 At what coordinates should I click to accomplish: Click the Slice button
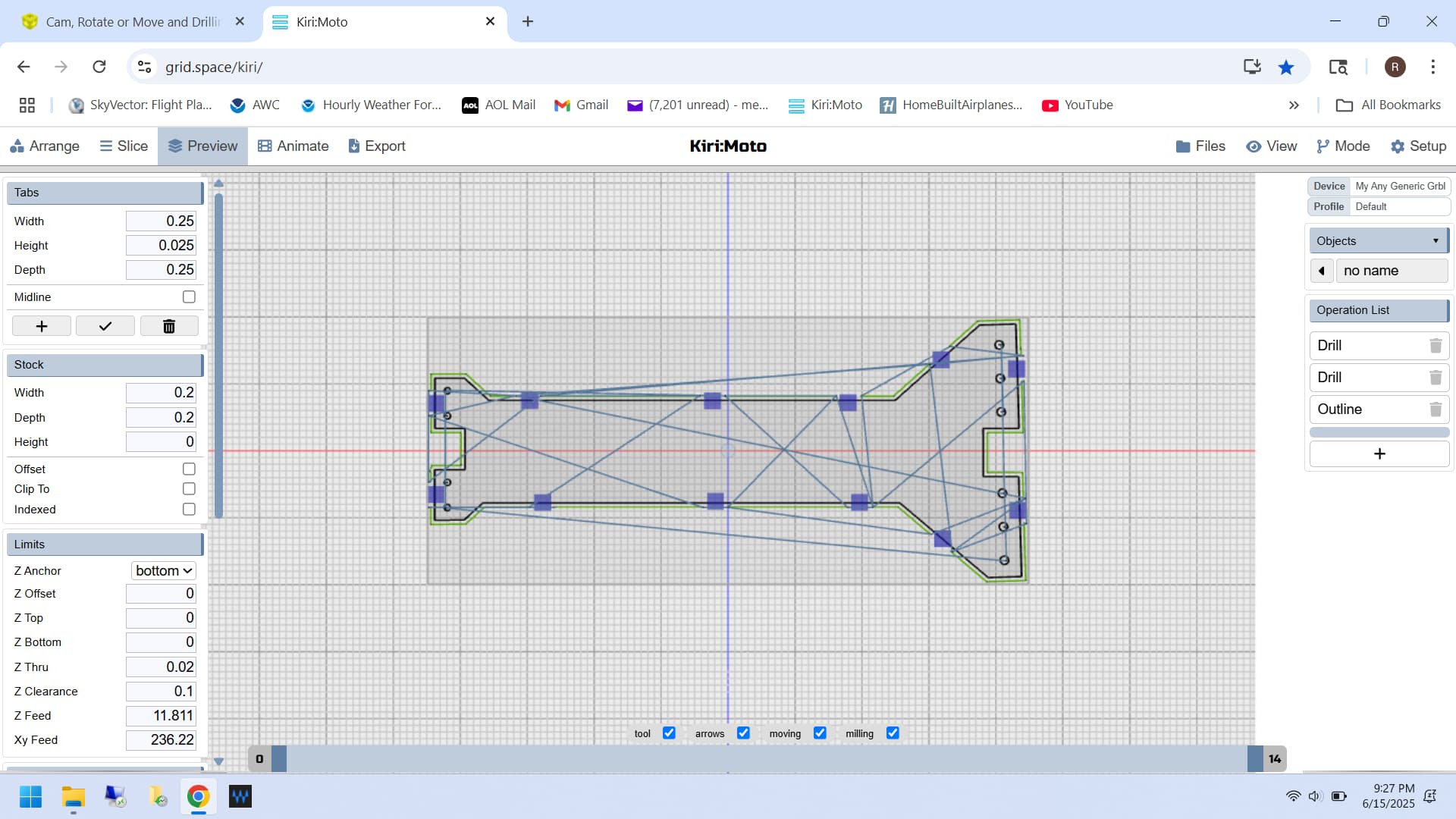pos(124,146)
